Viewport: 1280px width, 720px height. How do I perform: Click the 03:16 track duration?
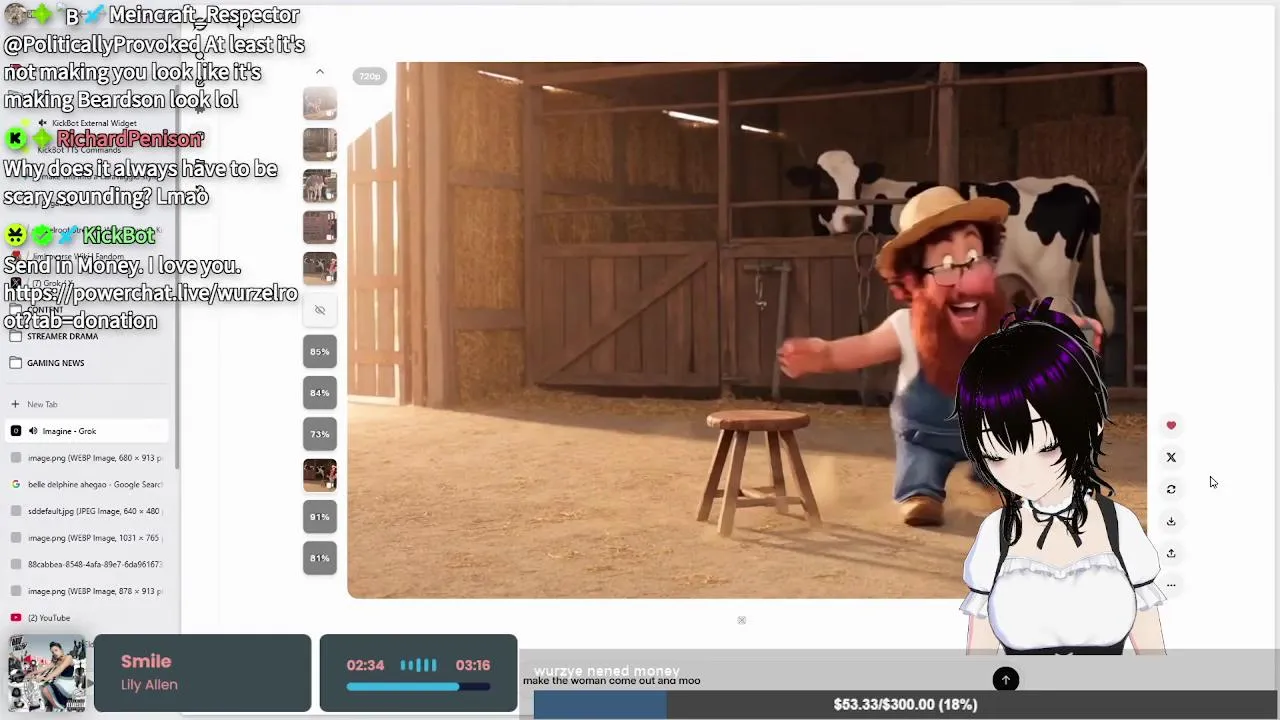(x=473, y=665)
